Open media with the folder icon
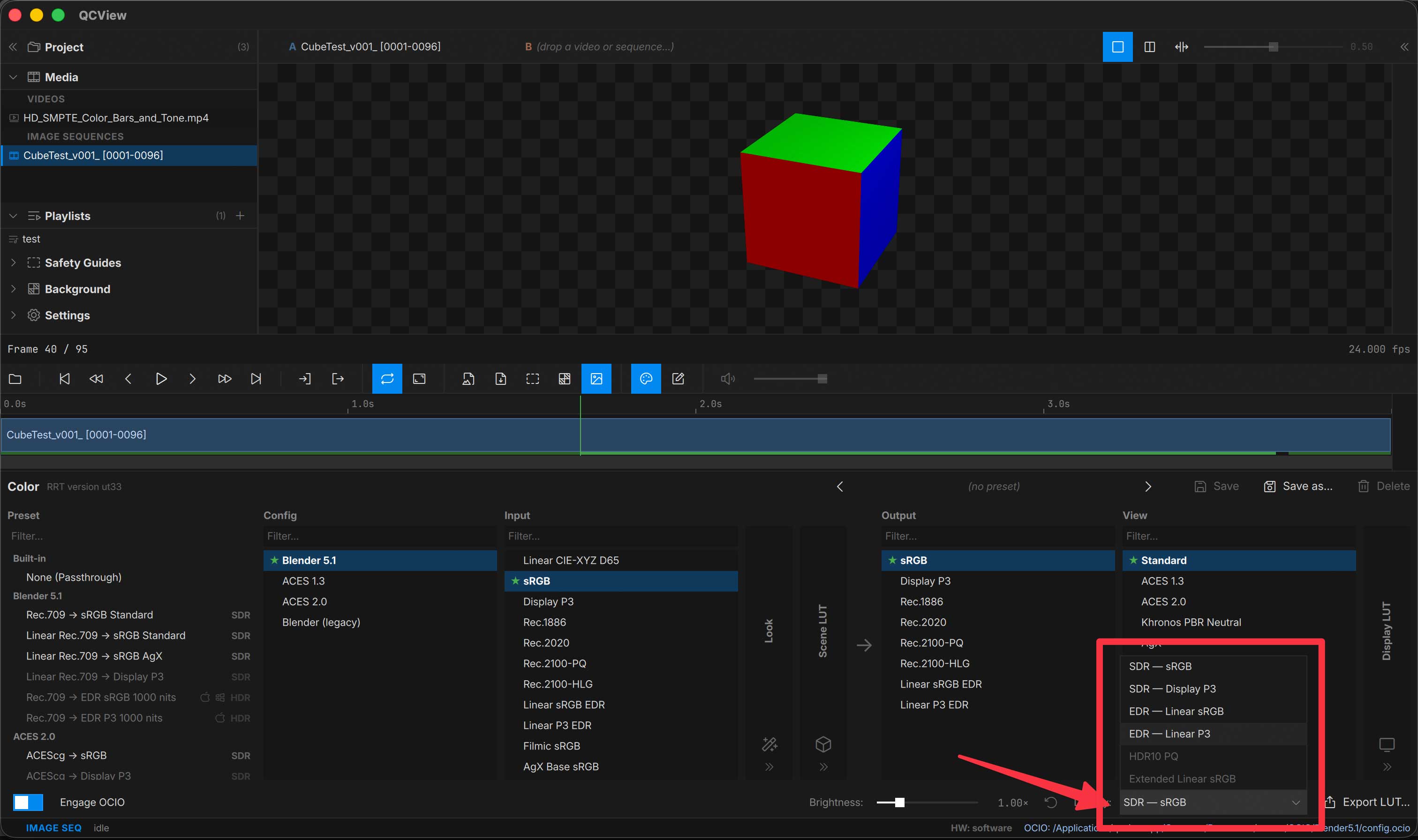This screenshot has height=840, width=1418. (15, 379)
